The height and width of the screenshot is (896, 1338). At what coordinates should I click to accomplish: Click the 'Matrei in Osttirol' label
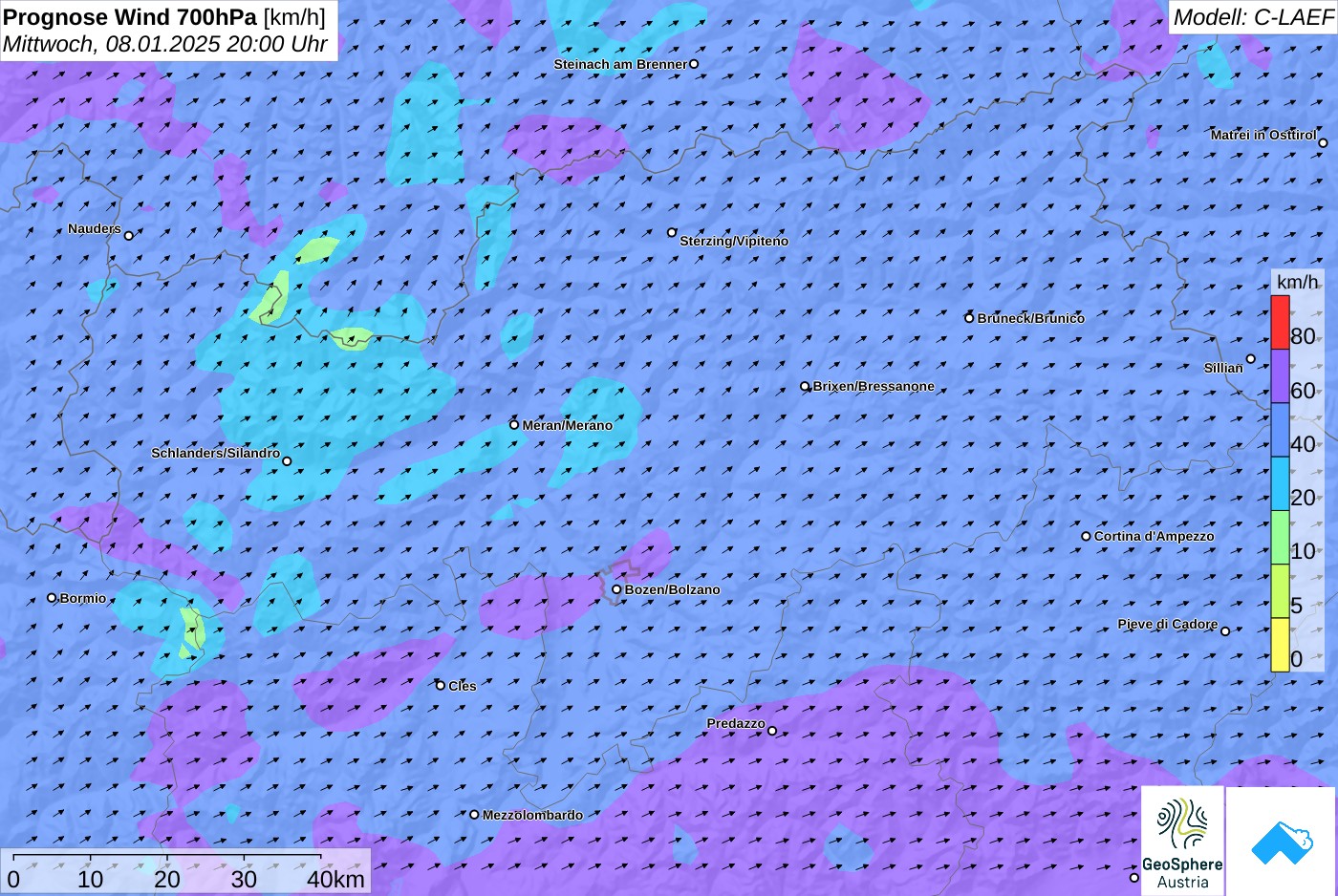click(x=1263, y=135)
